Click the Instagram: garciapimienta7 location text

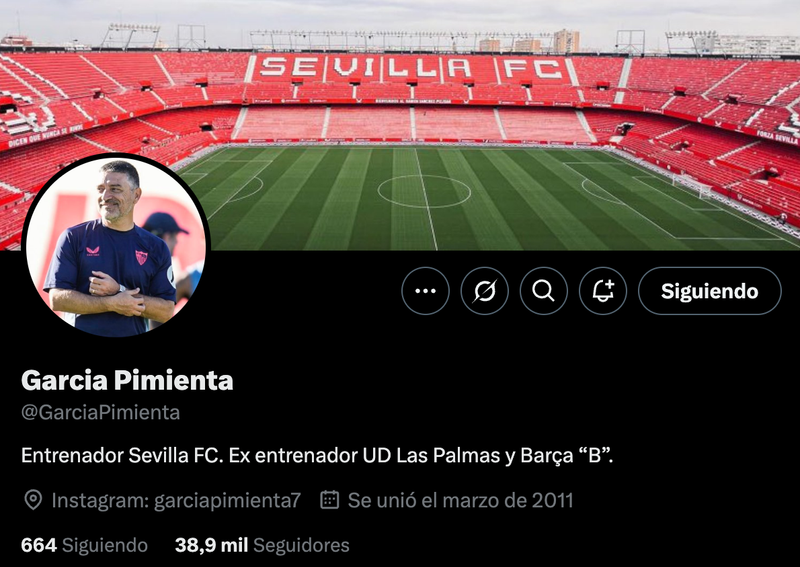click(x=176, y=500)
